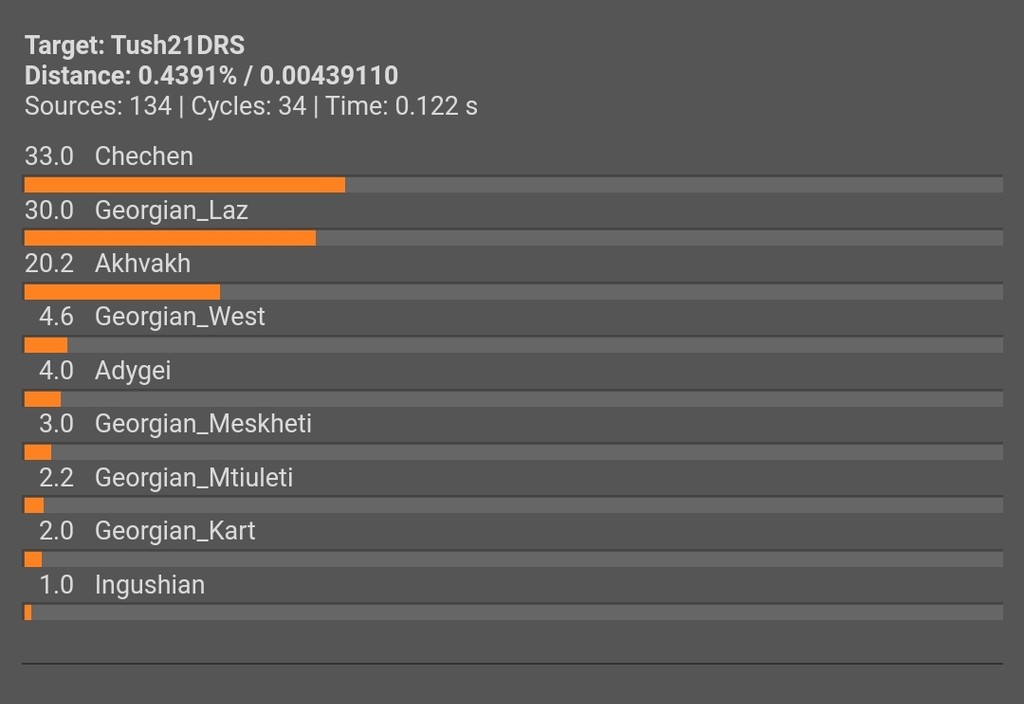
Task: Select the Adygei result label
Action: pyautogui.click(x=133, y=371)
